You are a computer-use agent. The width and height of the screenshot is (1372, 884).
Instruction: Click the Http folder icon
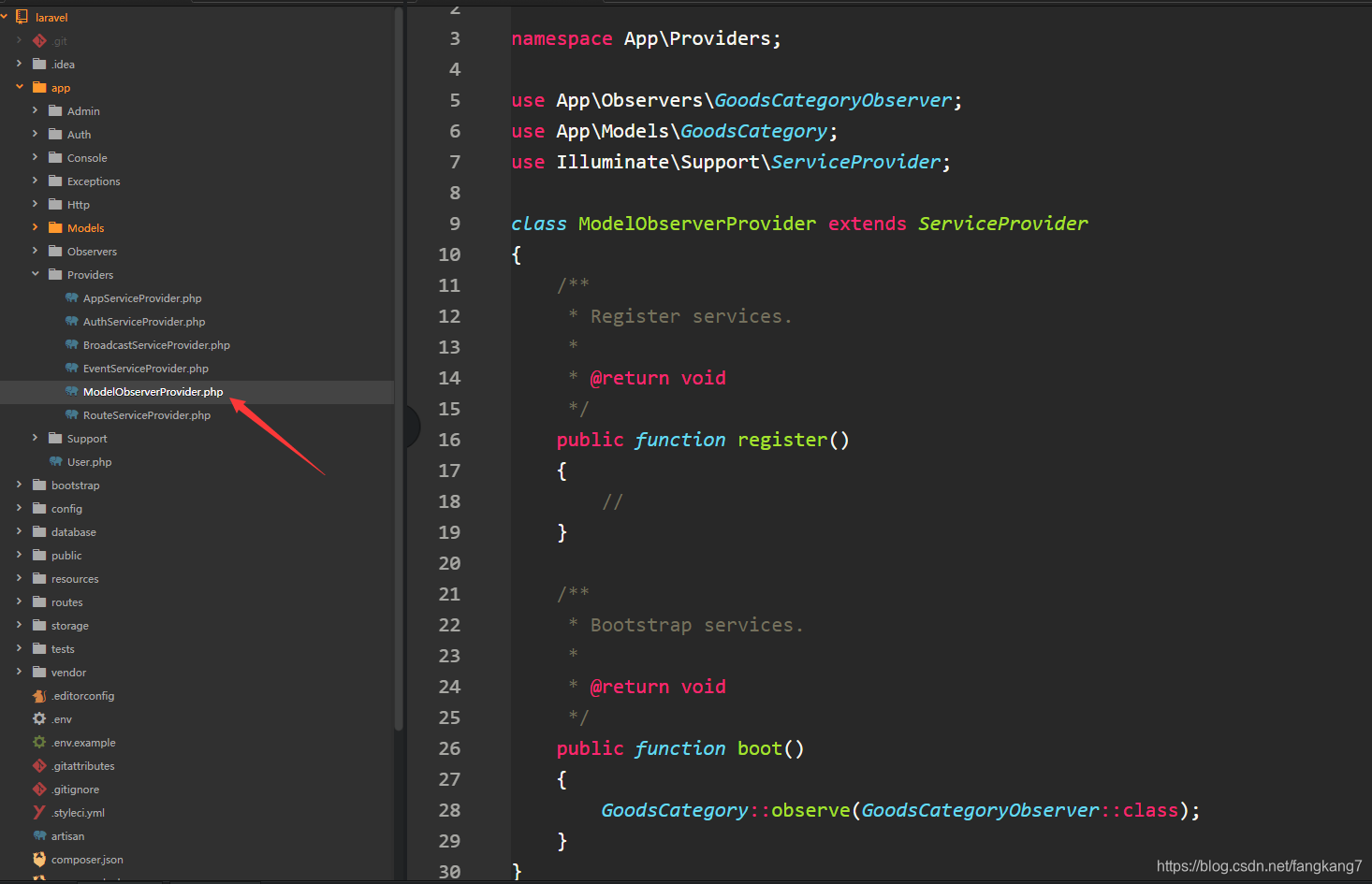[55, 204]
